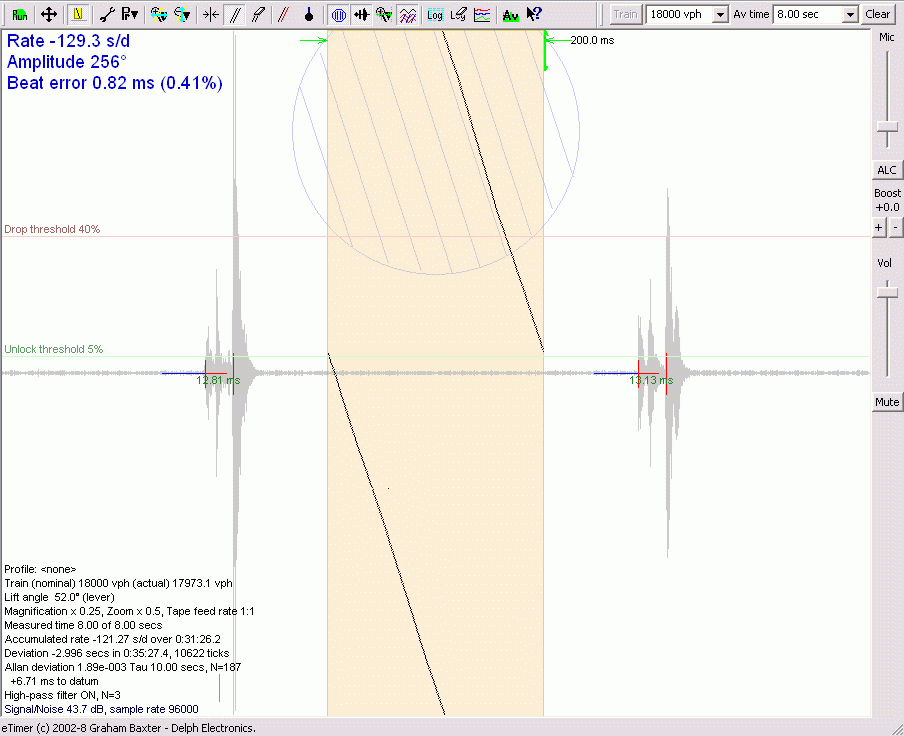904x736 pixels.
Task: Increase Boost with the plus button
Action: [879, 227]
